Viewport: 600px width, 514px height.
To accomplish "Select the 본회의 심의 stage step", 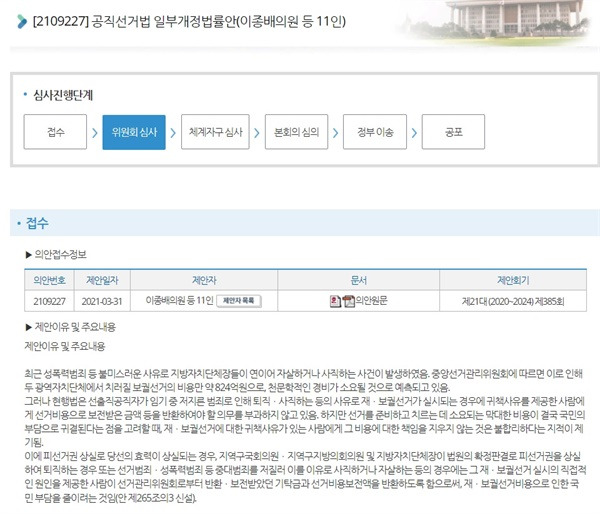I will tap(297, 132).
